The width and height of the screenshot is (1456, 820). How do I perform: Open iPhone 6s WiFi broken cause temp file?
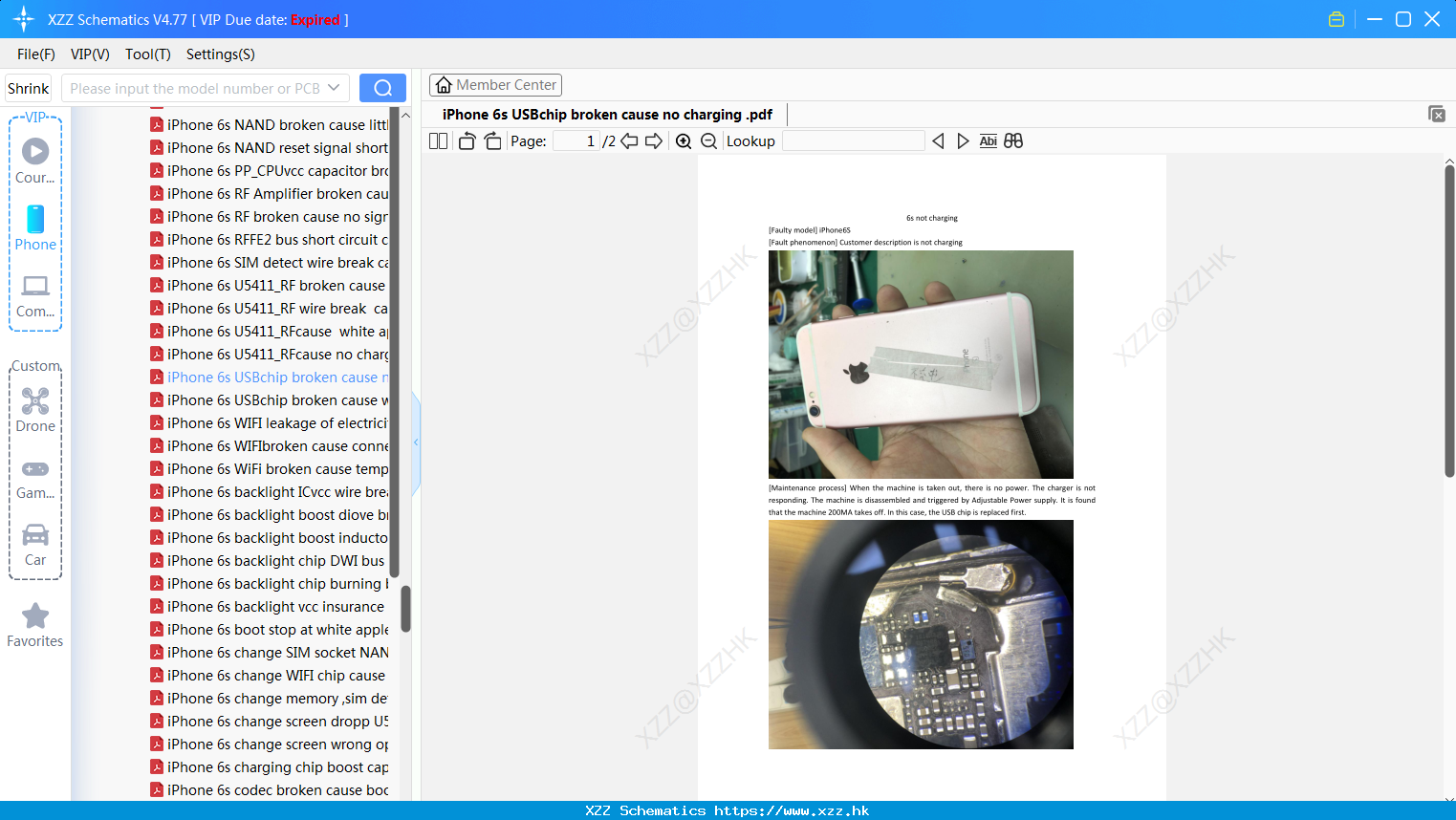click(x=270, y=469)
